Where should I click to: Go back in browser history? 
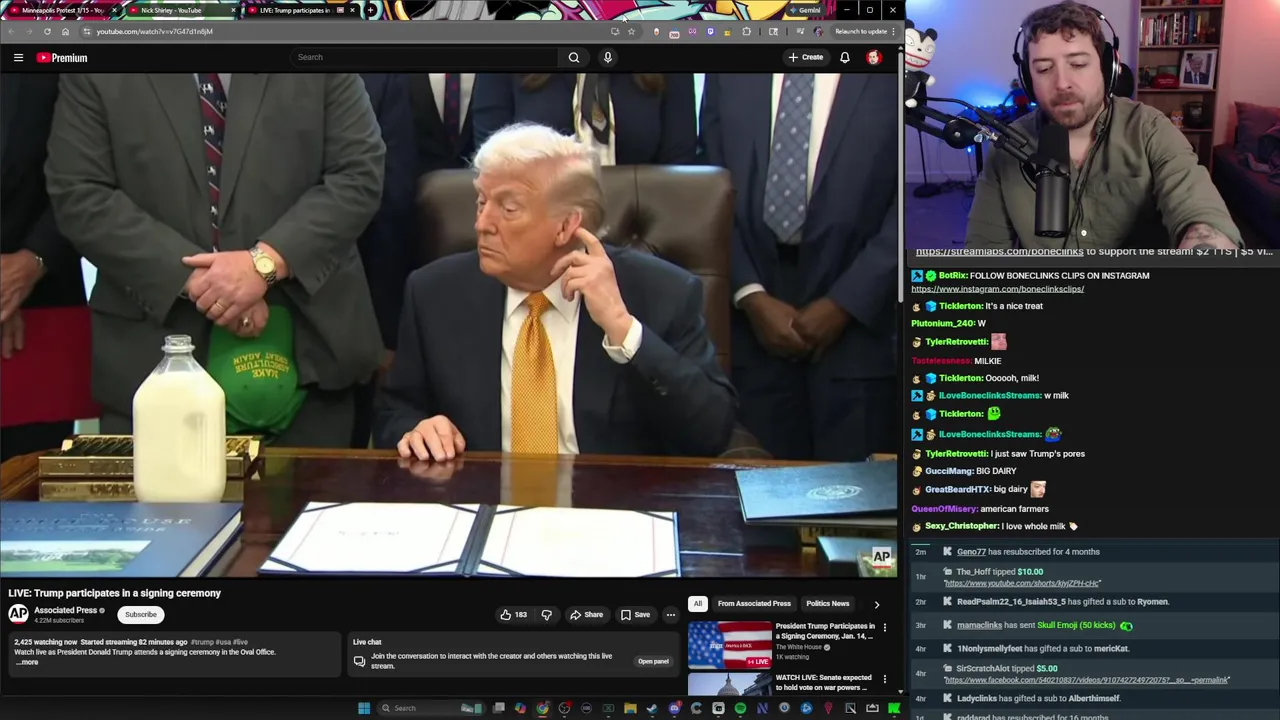tap(11, 31)
